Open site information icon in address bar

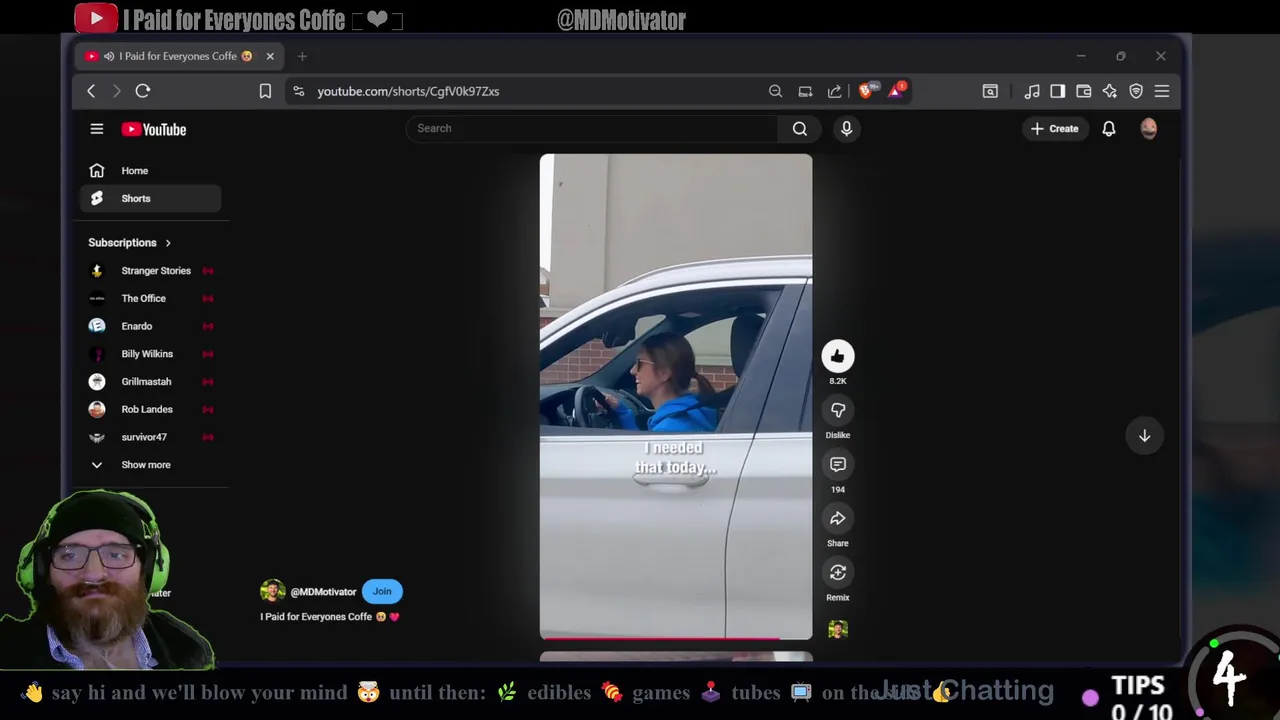pos(298,91)
